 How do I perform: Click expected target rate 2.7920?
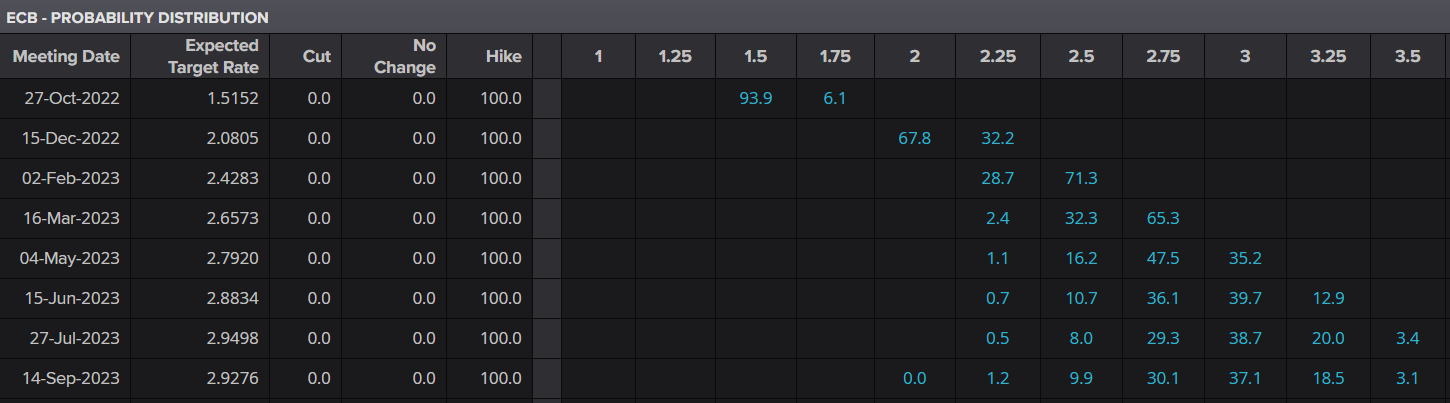tap(233, 258)
